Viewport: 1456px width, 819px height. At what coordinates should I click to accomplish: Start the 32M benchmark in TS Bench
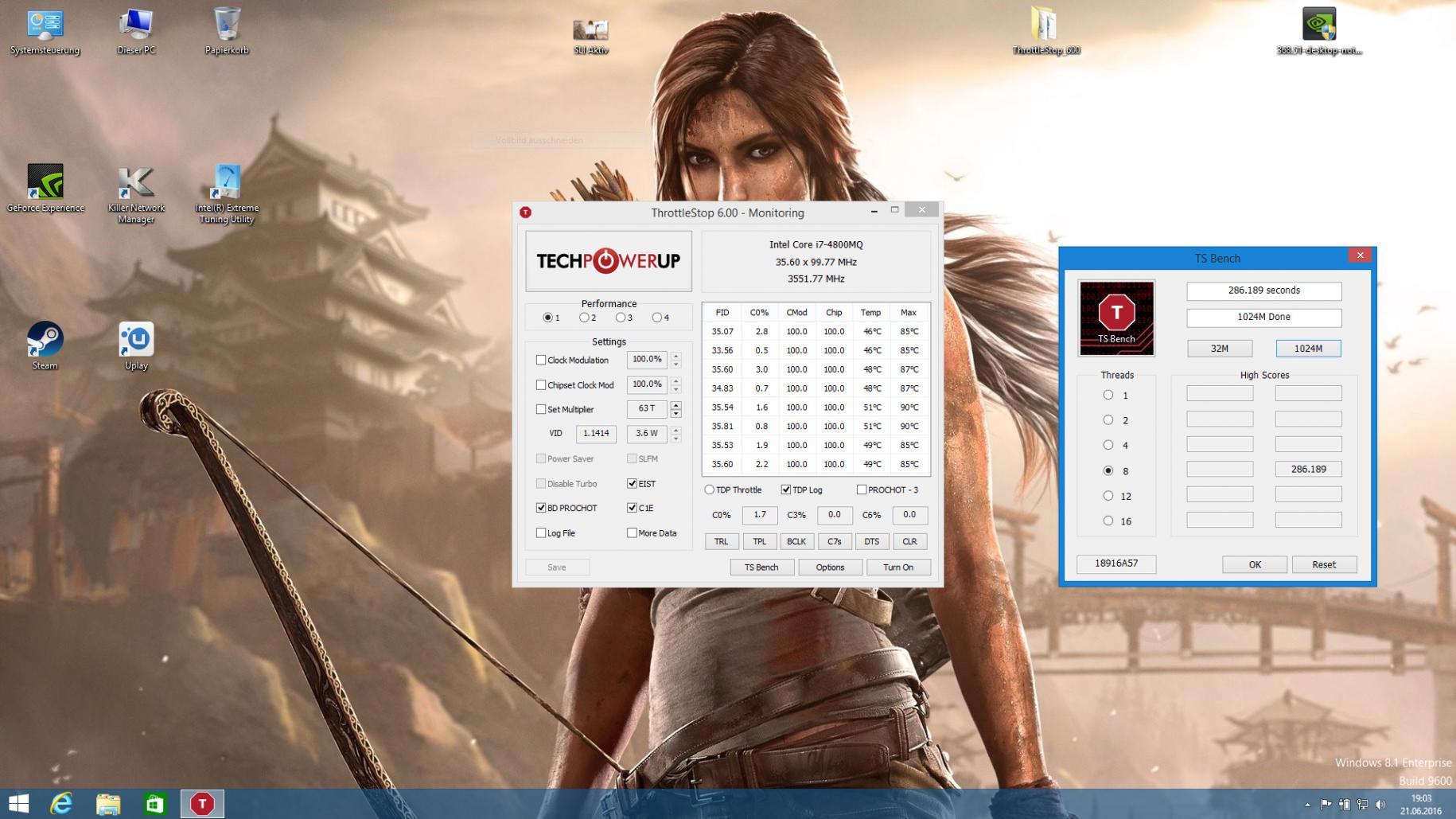1220,349
